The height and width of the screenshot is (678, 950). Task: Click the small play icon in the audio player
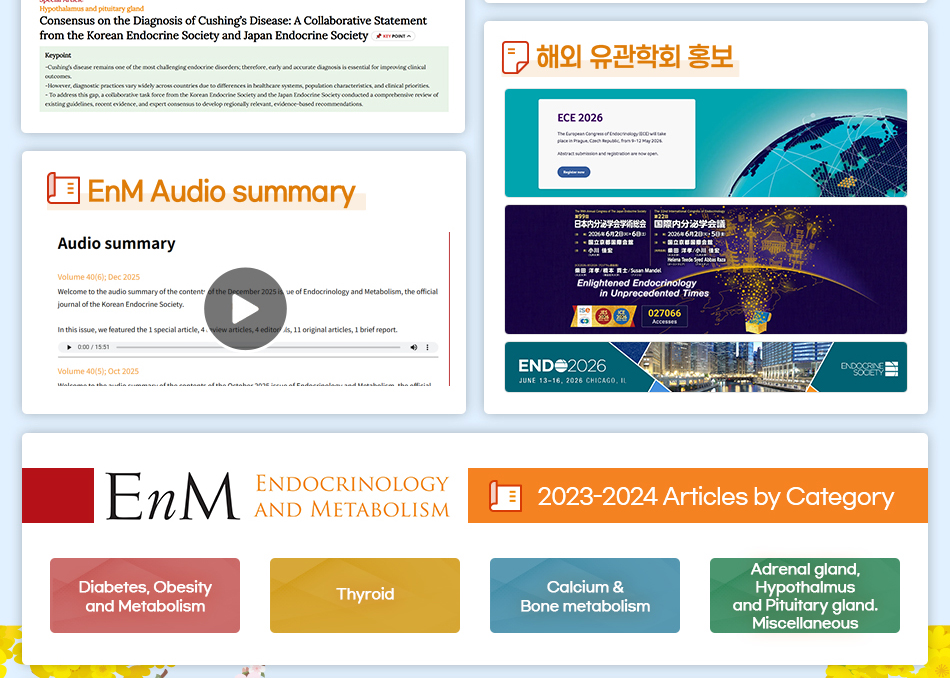(69, 347)
